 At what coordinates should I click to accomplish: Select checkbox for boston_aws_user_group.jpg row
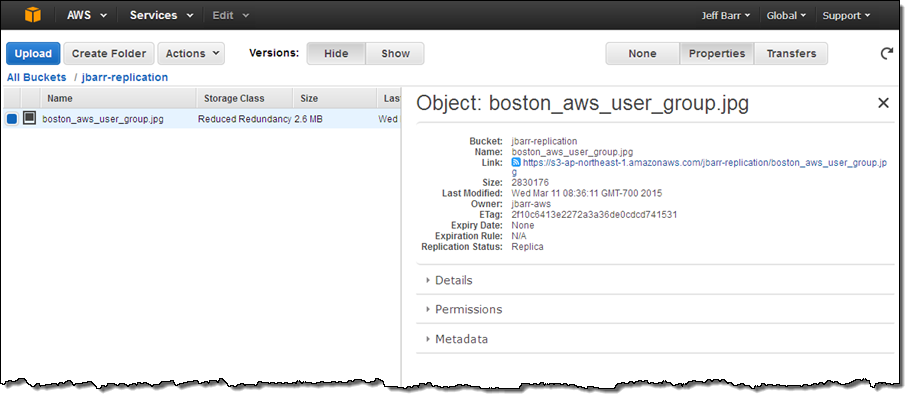[12, 119]
